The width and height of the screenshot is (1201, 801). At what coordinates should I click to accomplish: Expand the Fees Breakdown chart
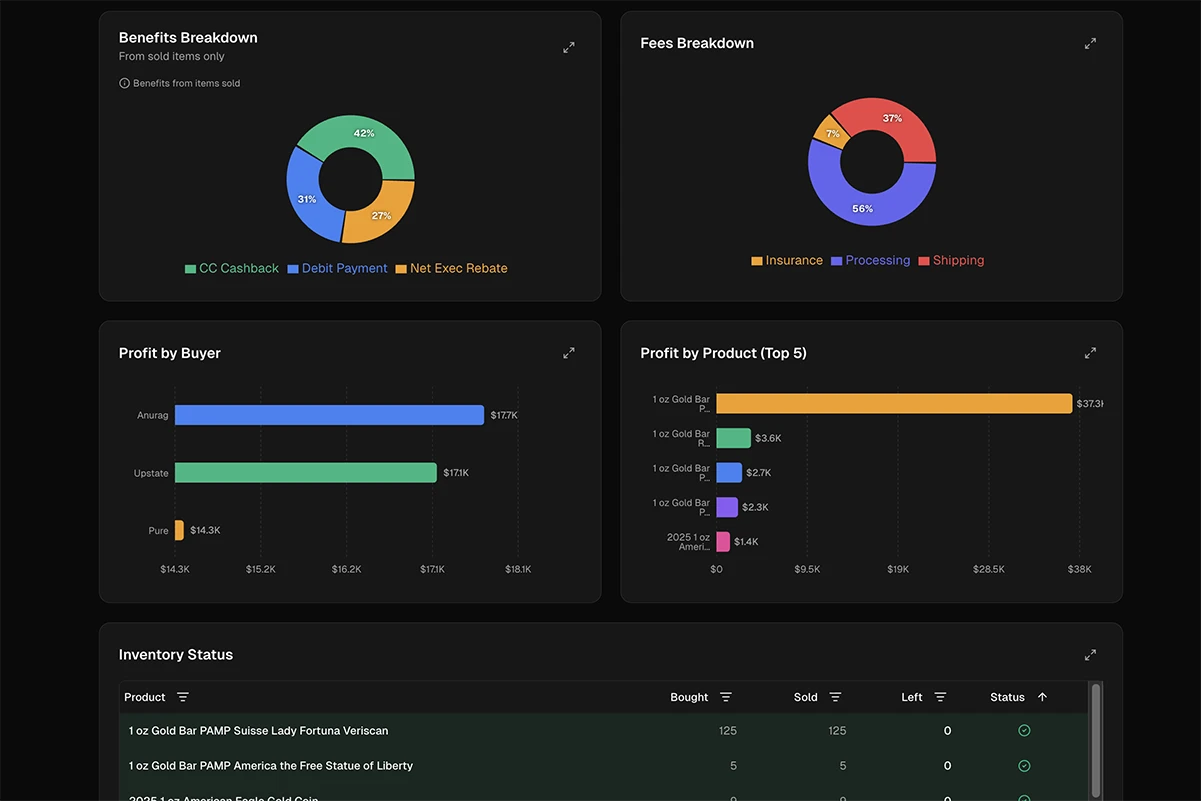1090,43
